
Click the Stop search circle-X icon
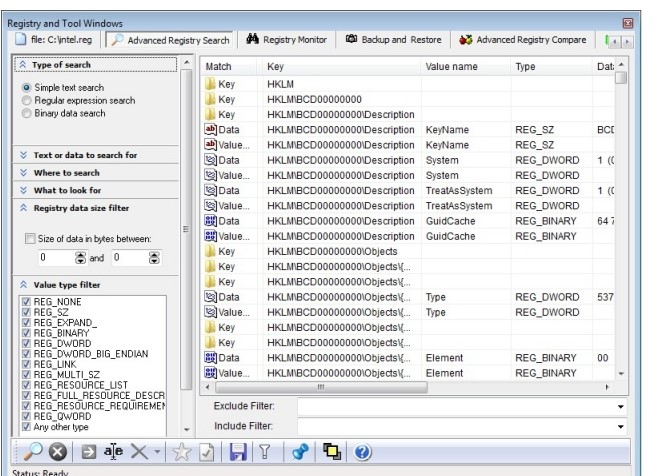pyautogui.click(x=57, y=452)
